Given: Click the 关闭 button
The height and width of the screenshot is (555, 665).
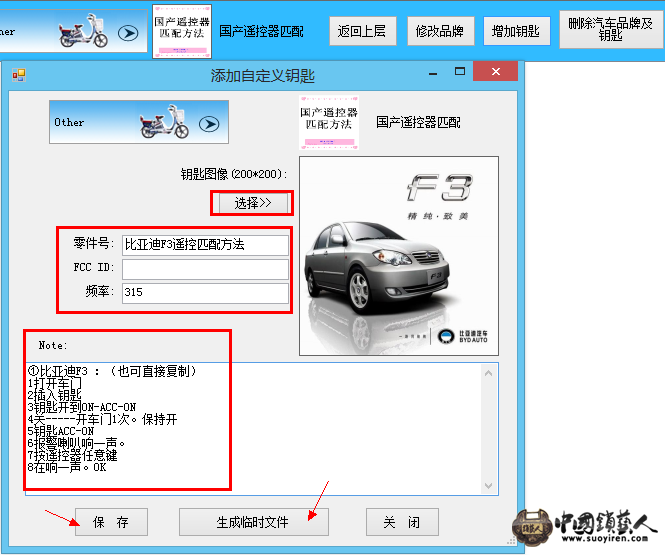Looking at the screenshot, I should click(x=402, y=522).
